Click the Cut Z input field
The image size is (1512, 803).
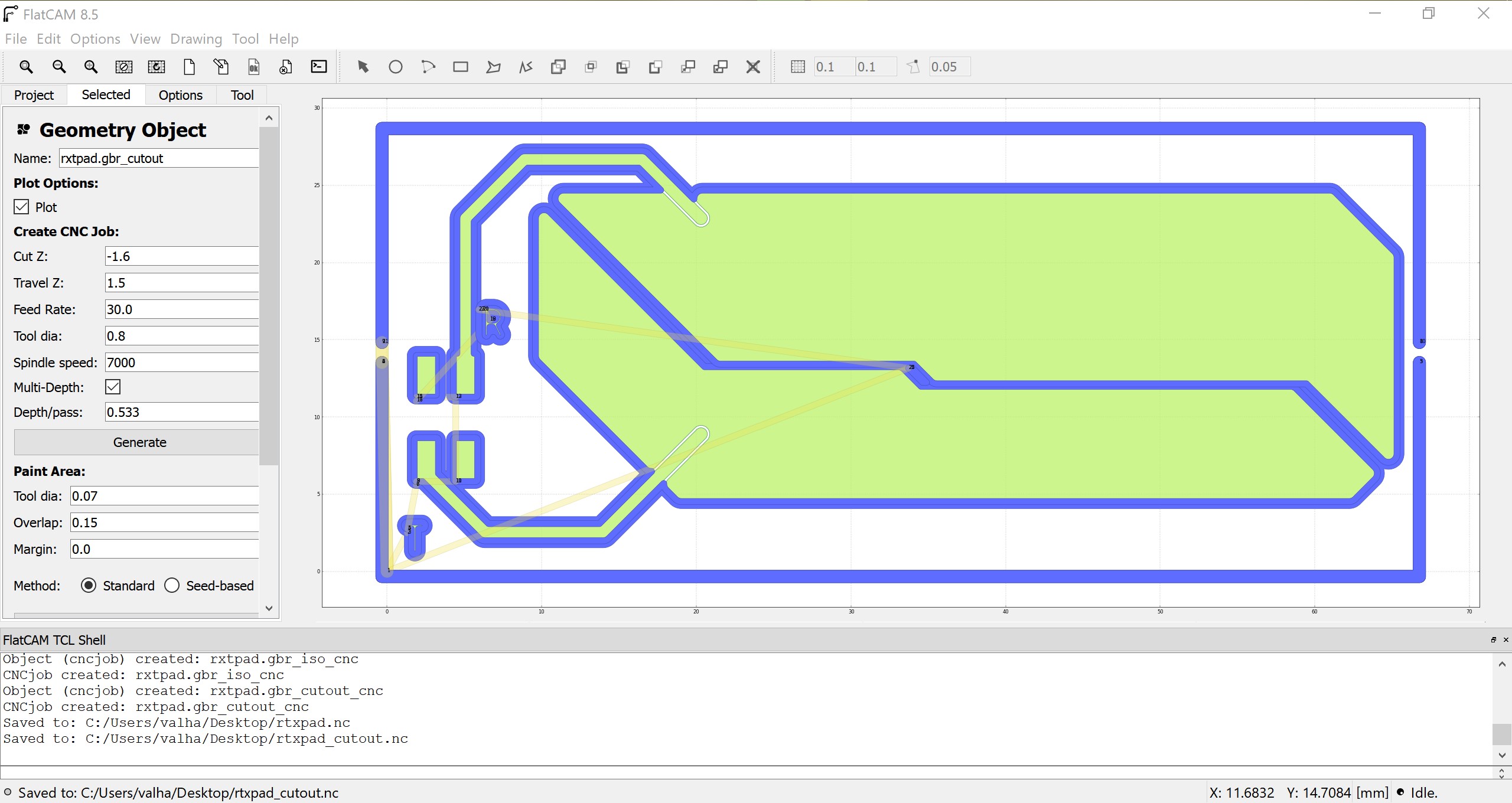click(x=181, y=256)
